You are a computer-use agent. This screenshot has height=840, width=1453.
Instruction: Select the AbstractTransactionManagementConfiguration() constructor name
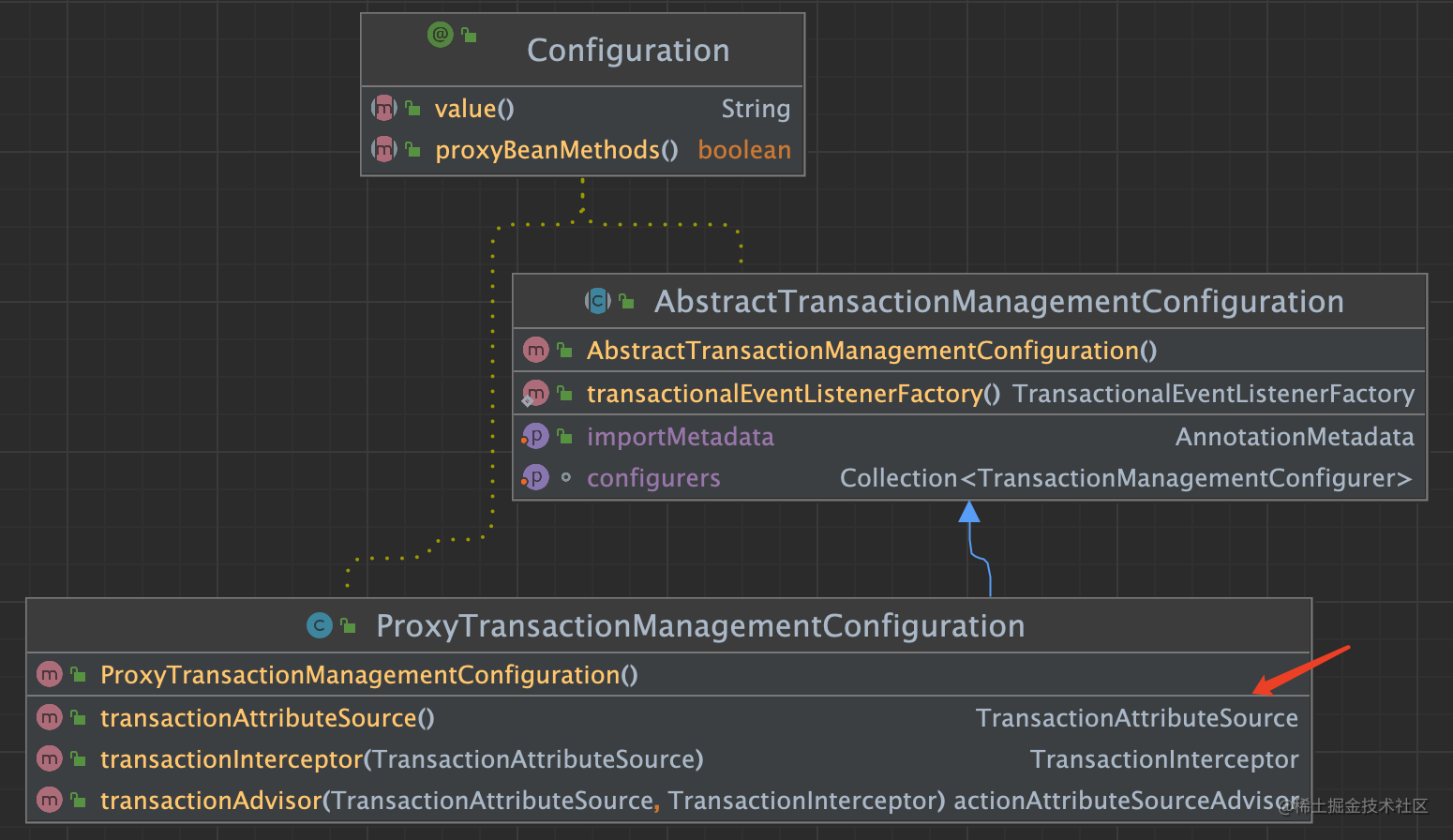click(x=872, y=351)
